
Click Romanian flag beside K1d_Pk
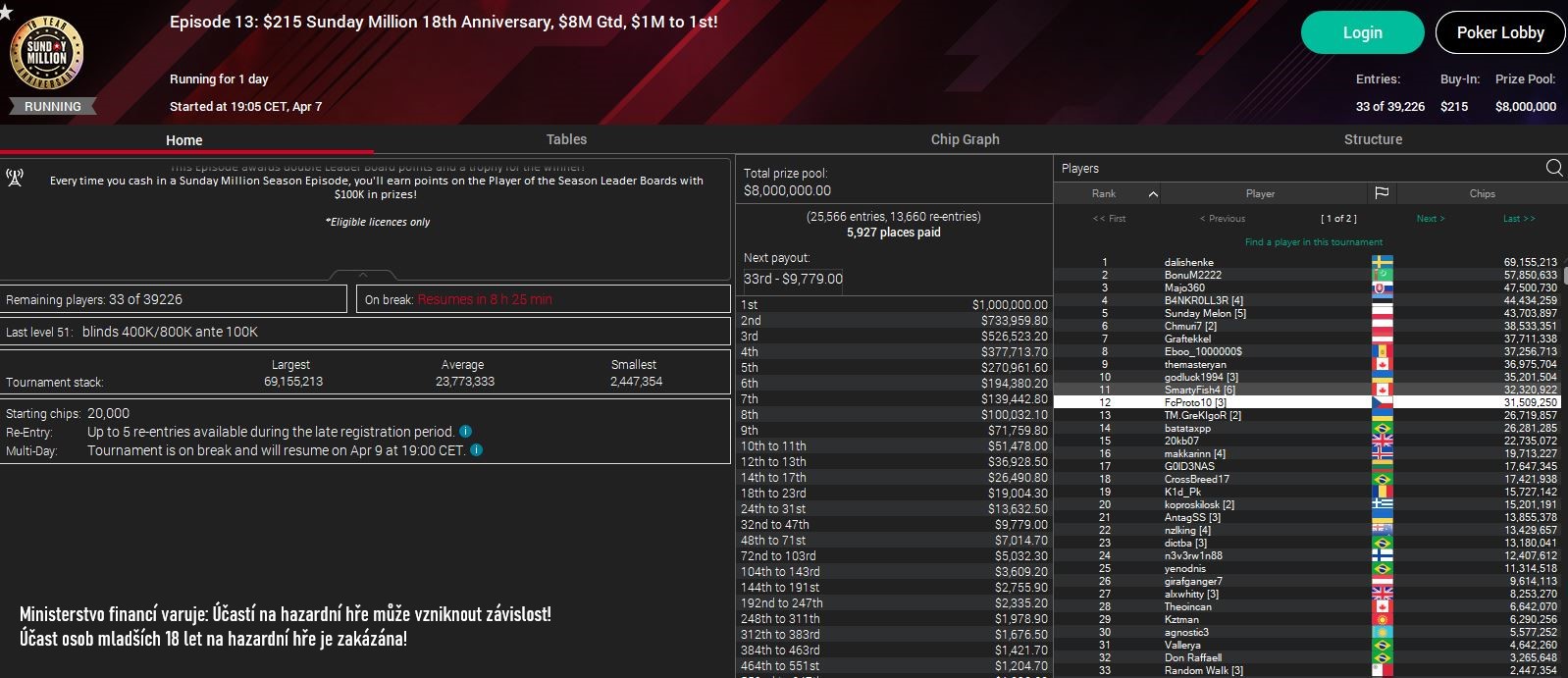point(1382,492)
